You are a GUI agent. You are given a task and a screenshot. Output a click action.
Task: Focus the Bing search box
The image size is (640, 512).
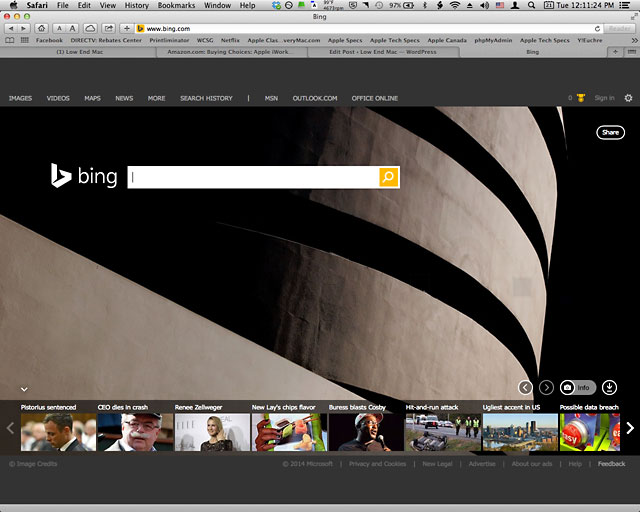(253, 177)
